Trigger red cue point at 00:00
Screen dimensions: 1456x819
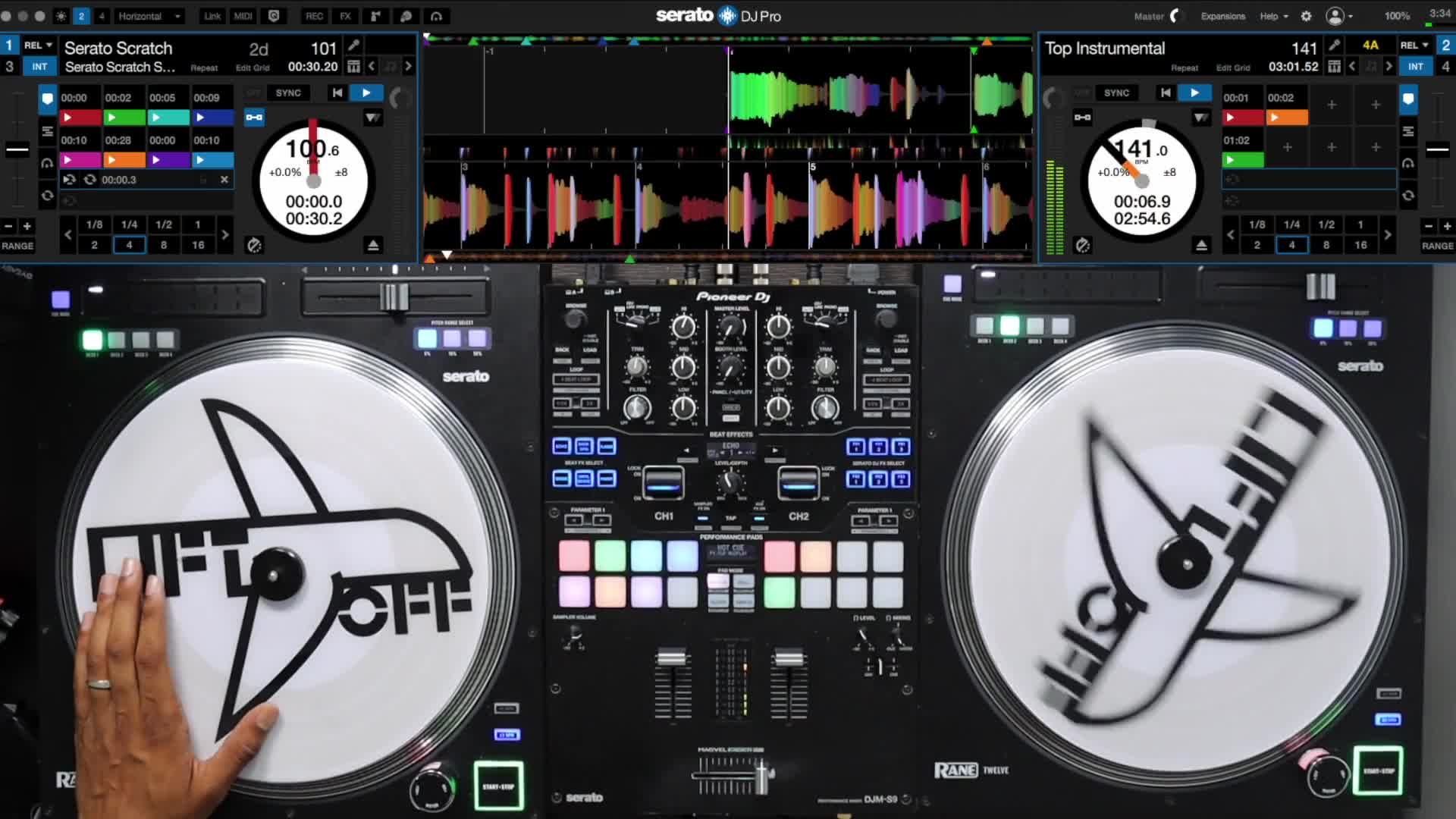[x=80, y=118]
